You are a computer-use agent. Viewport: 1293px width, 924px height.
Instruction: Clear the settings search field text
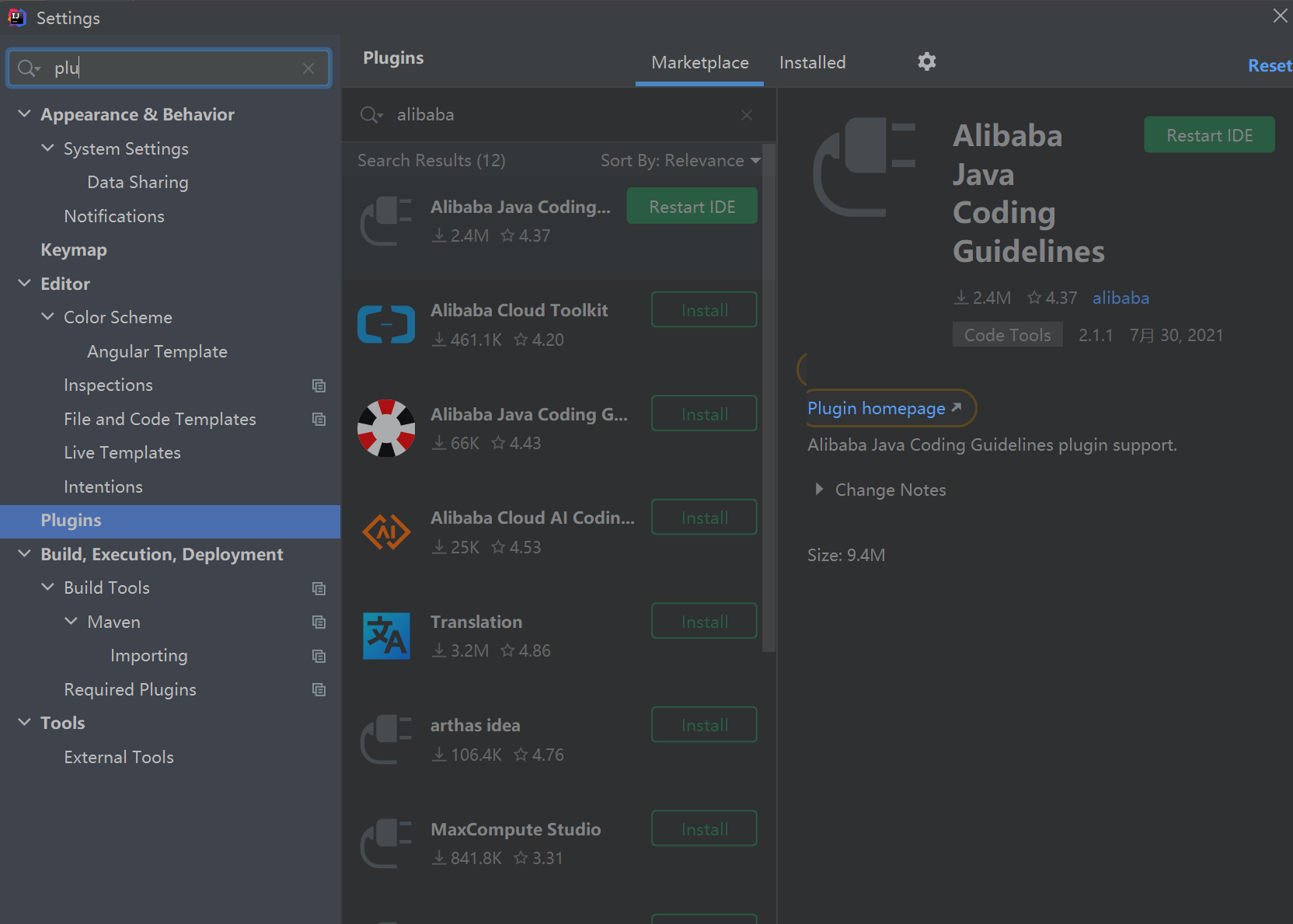coord(308,68)
